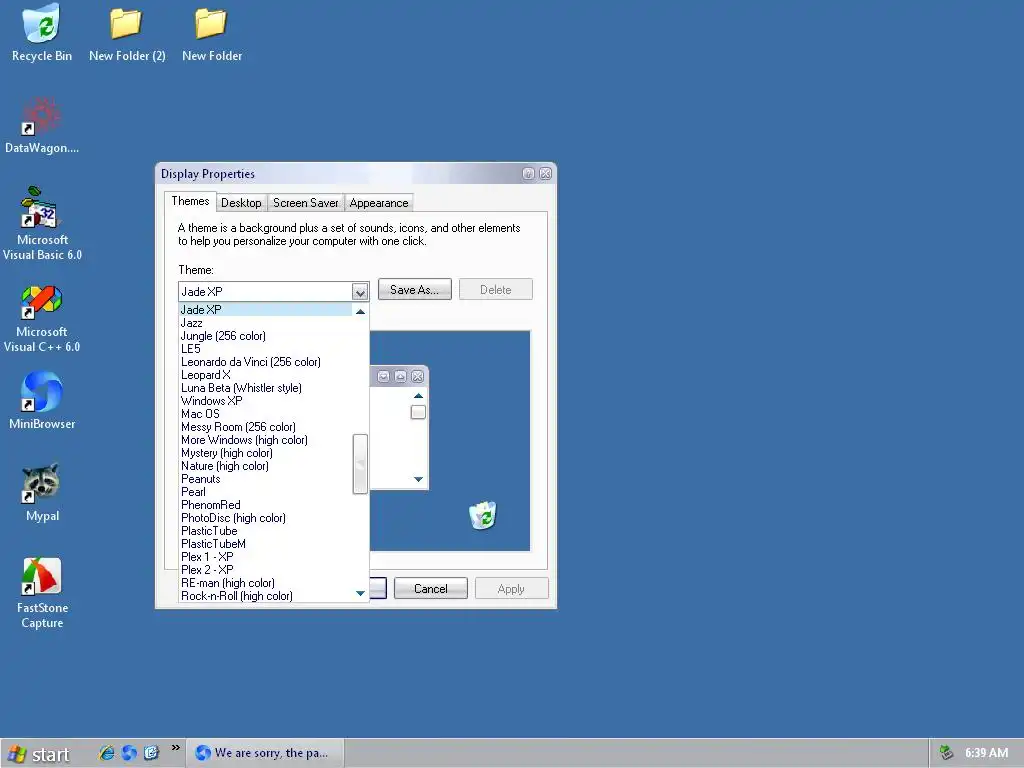Select Rock-n-Roll (high color) theme
The image size is (1024, 768).
[x=265, y=596]
